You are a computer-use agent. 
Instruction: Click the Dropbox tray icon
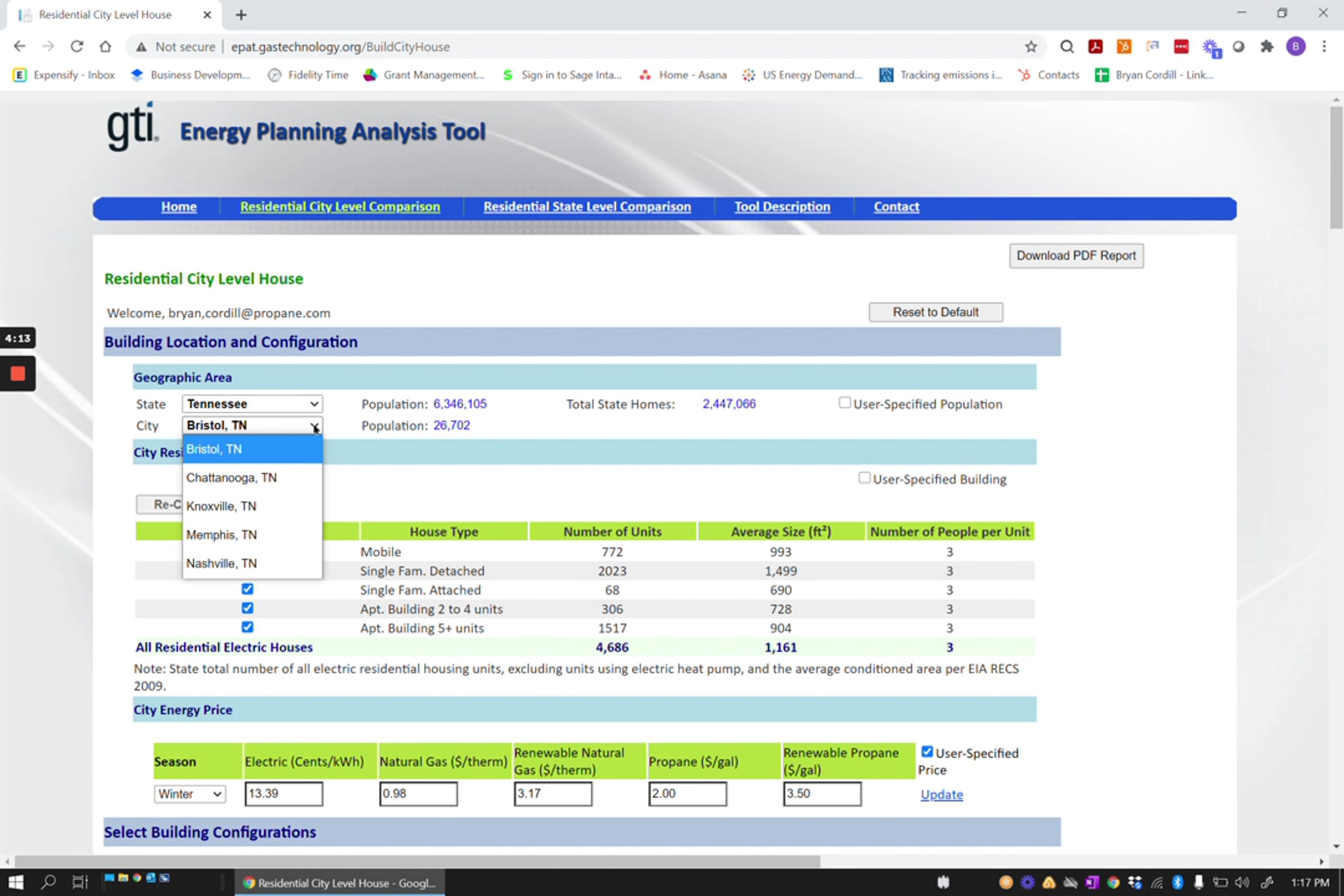tap(1135, 883)
